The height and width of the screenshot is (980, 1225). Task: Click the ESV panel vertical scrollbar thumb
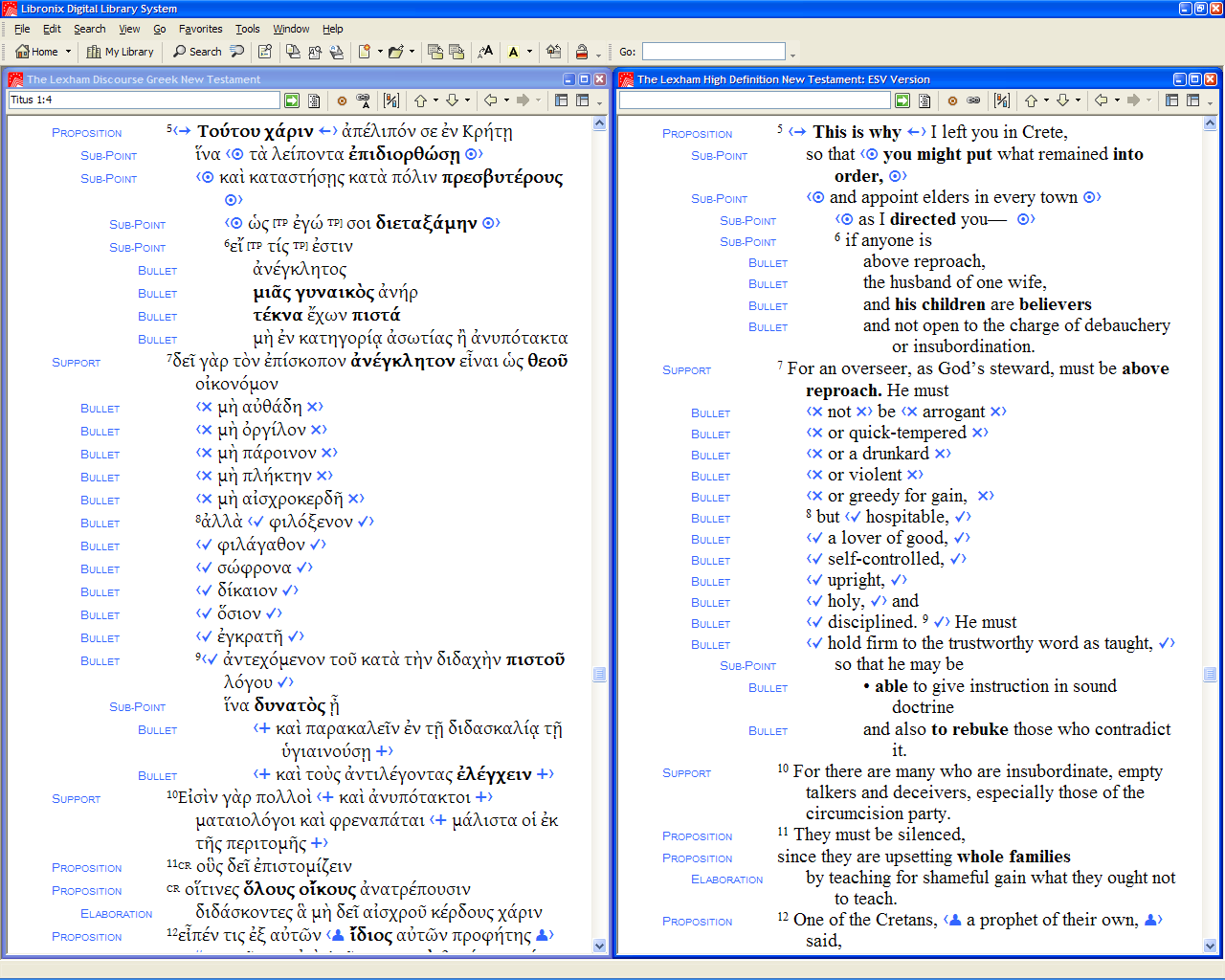[x=1211, y=674]
